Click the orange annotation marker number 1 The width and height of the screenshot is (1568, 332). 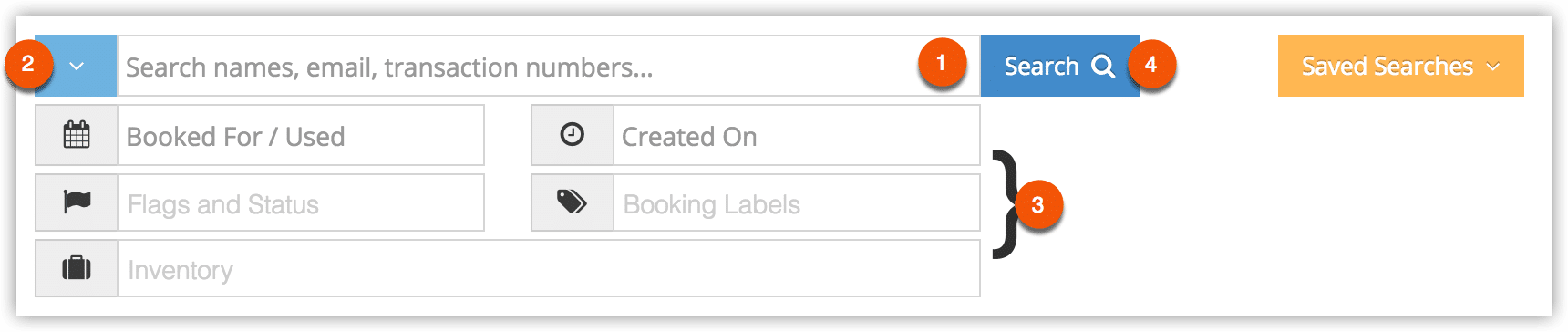(942, 63)
